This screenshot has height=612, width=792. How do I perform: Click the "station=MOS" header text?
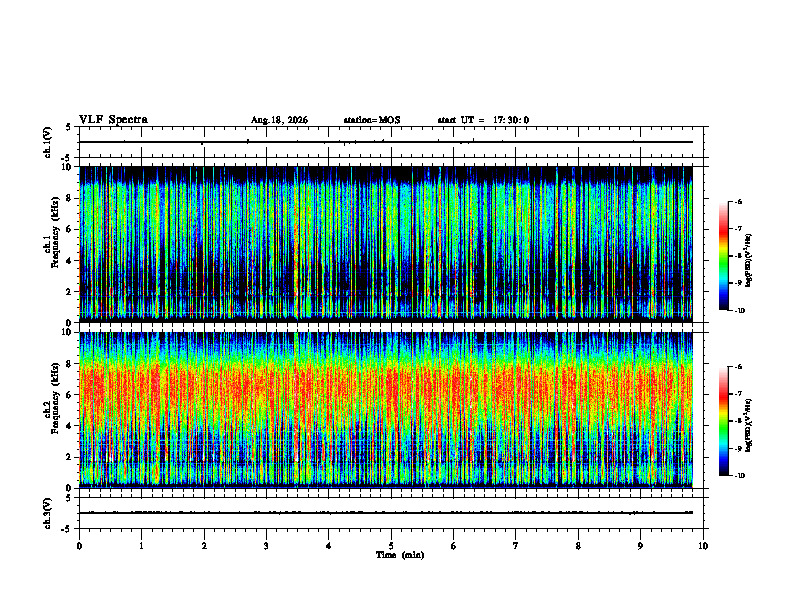click(372, 120)
